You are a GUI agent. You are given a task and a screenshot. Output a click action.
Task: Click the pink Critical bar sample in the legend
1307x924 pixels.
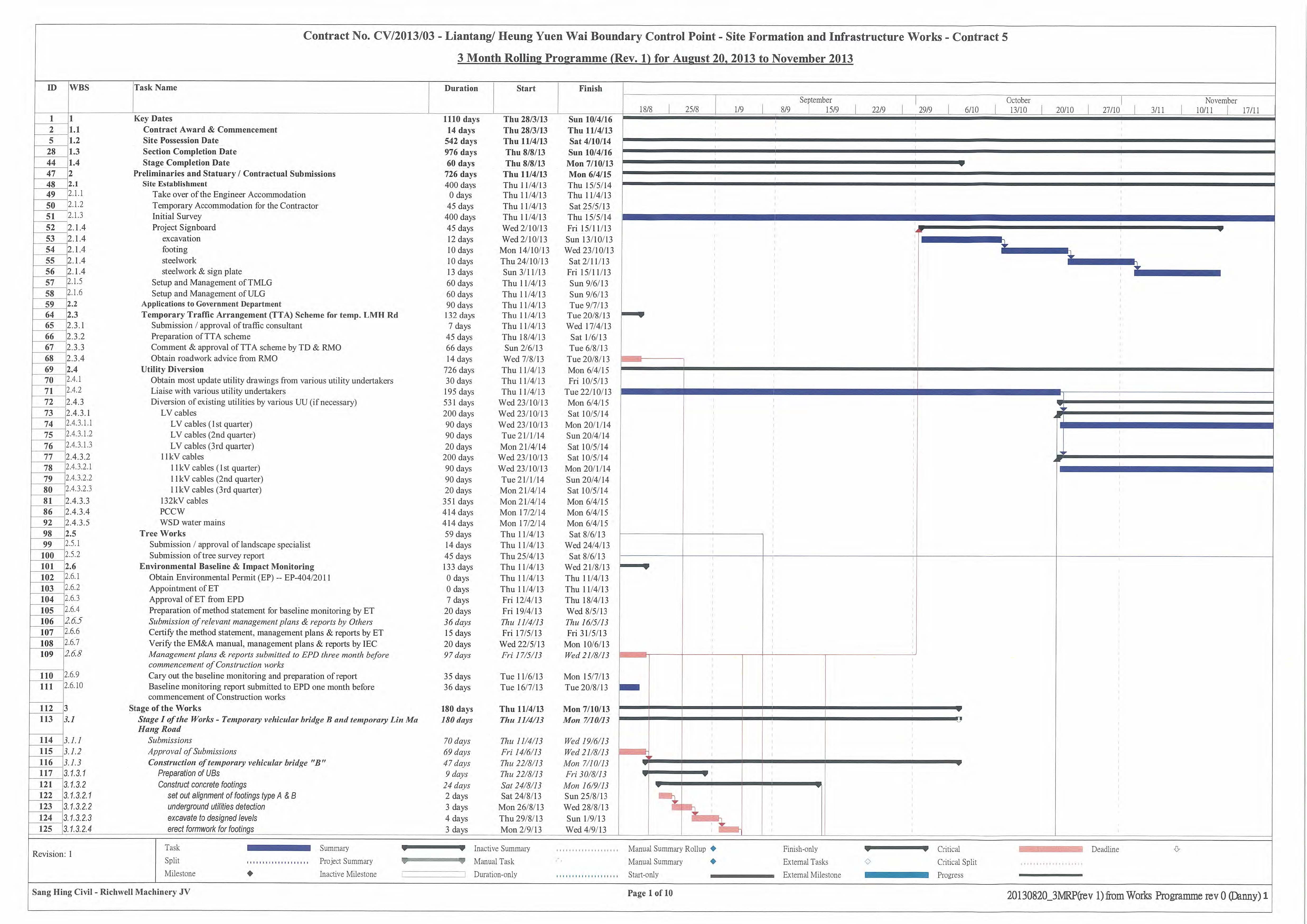point(1050,850)
